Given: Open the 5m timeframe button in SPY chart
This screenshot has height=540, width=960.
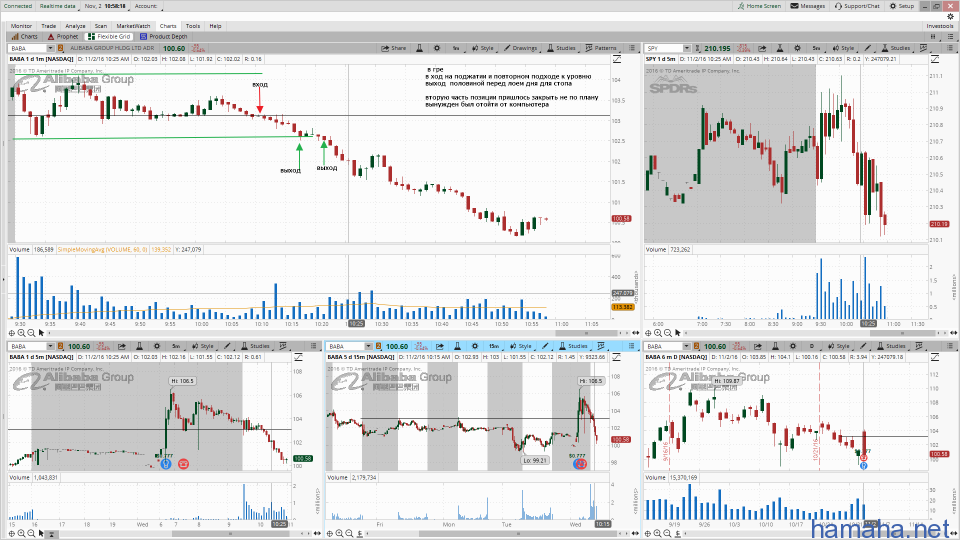Looking at the screenshot, I should pyautogui.click(x=816, y=48).
